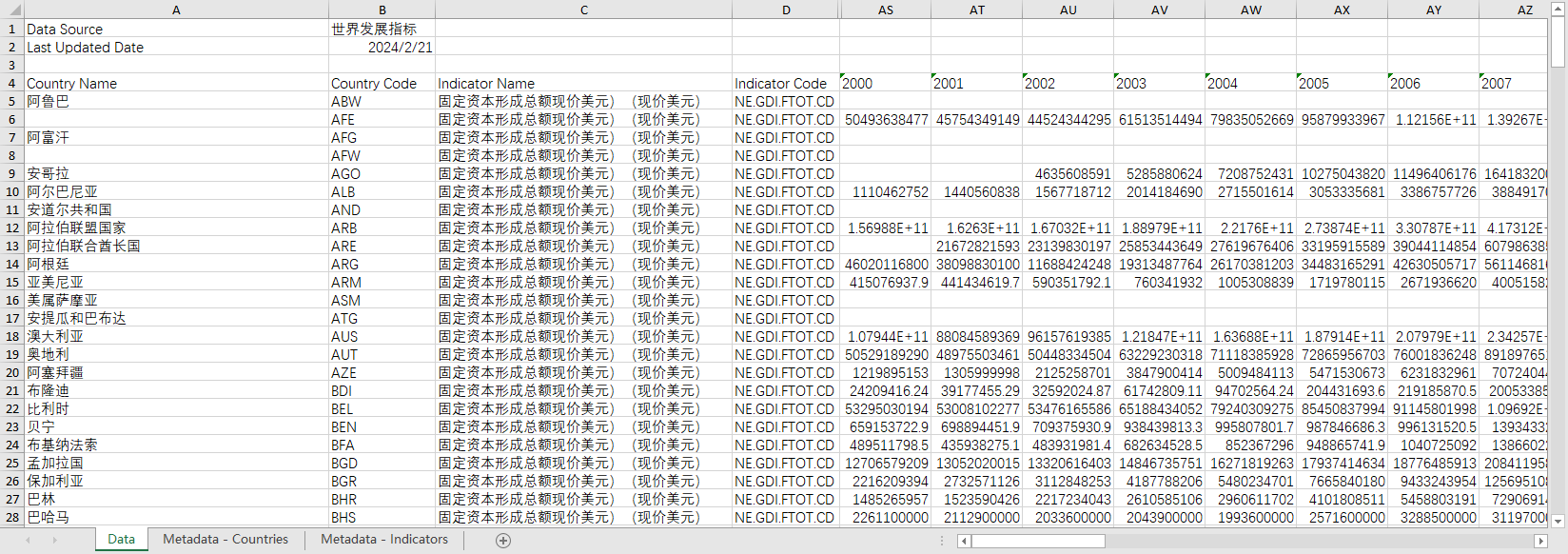Click the previous sheet navigation arrow

pos(28,541)
